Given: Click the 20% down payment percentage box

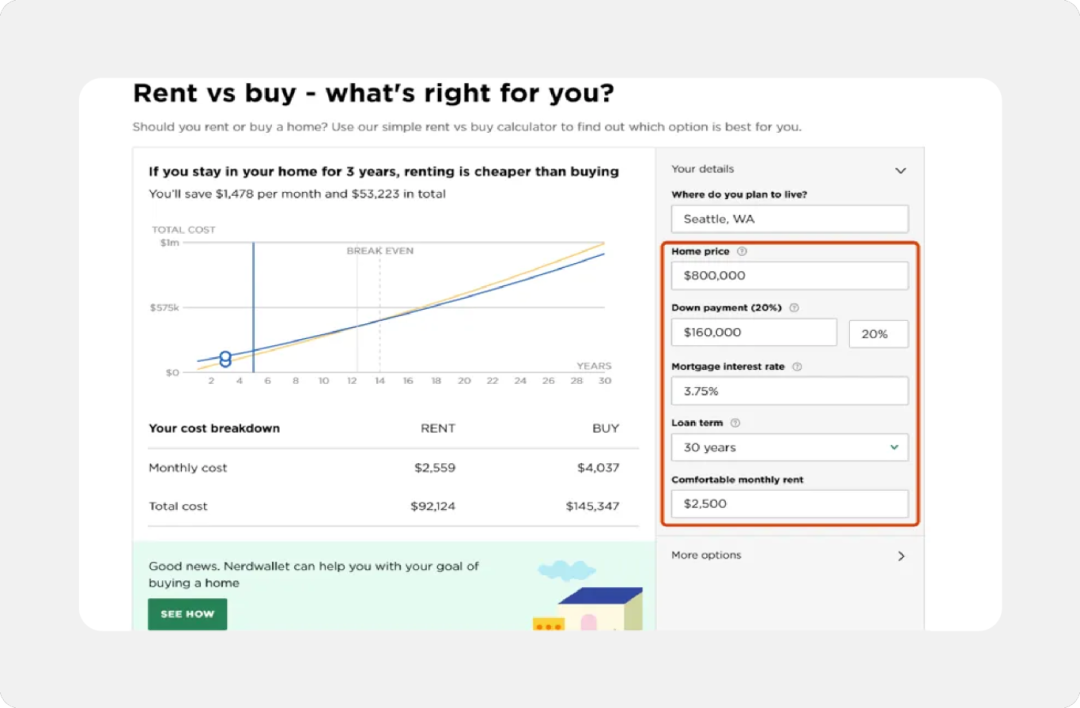Looking at the screenshot, I should [x=878, y=334].
